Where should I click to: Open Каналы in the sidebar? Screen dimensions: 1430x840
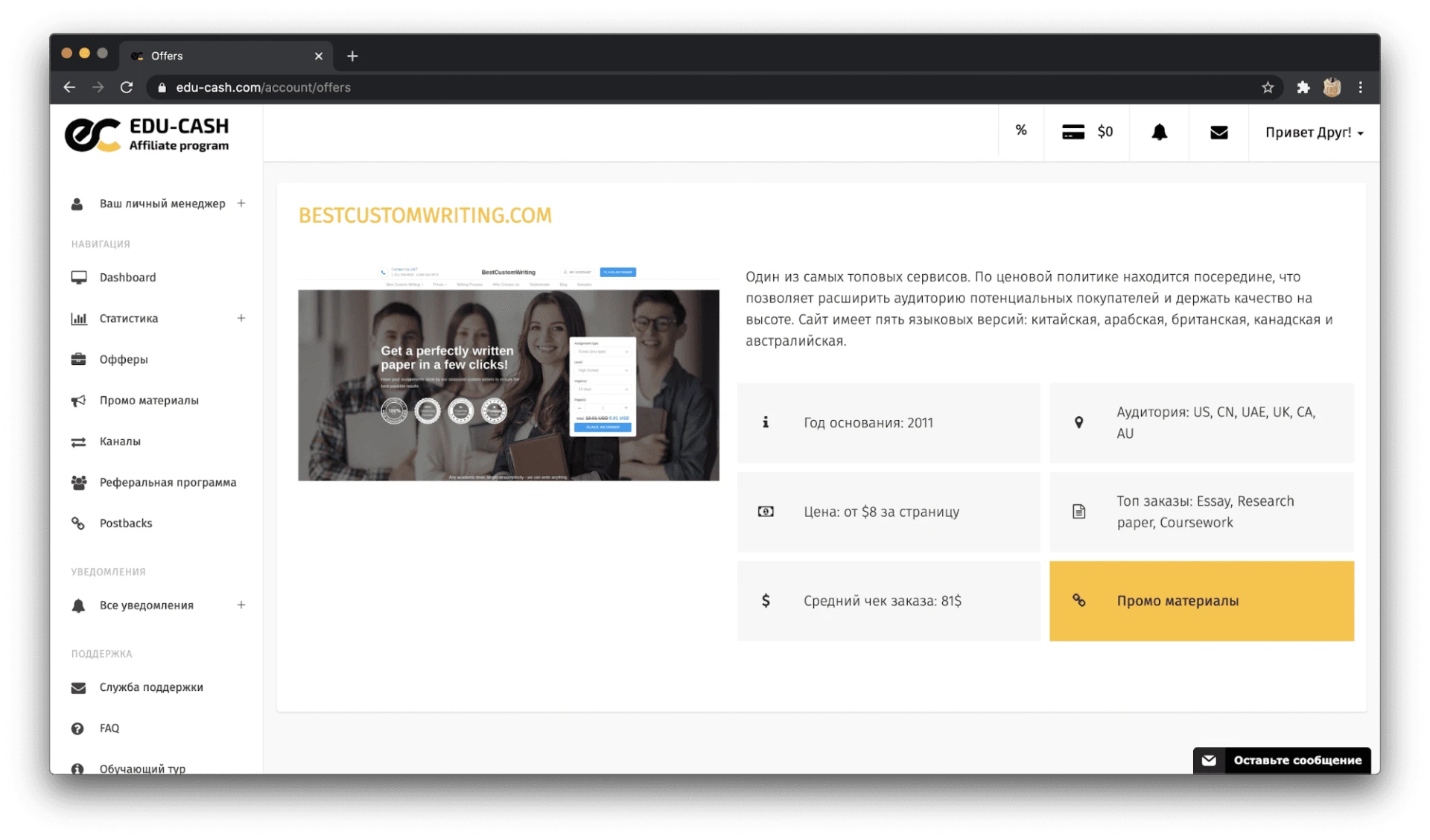[x=120, y=442]
